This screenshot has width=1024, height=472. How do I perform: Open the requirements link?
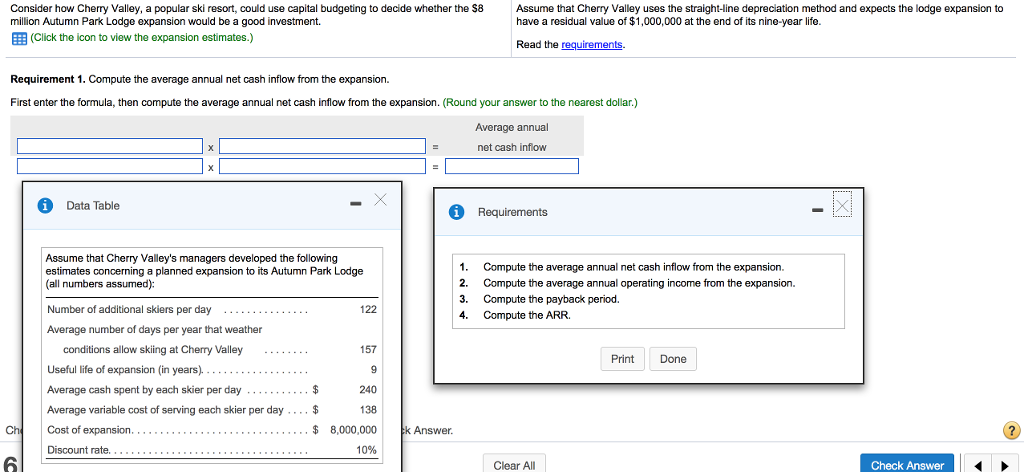pyautogui.click(x=592, y=44)
